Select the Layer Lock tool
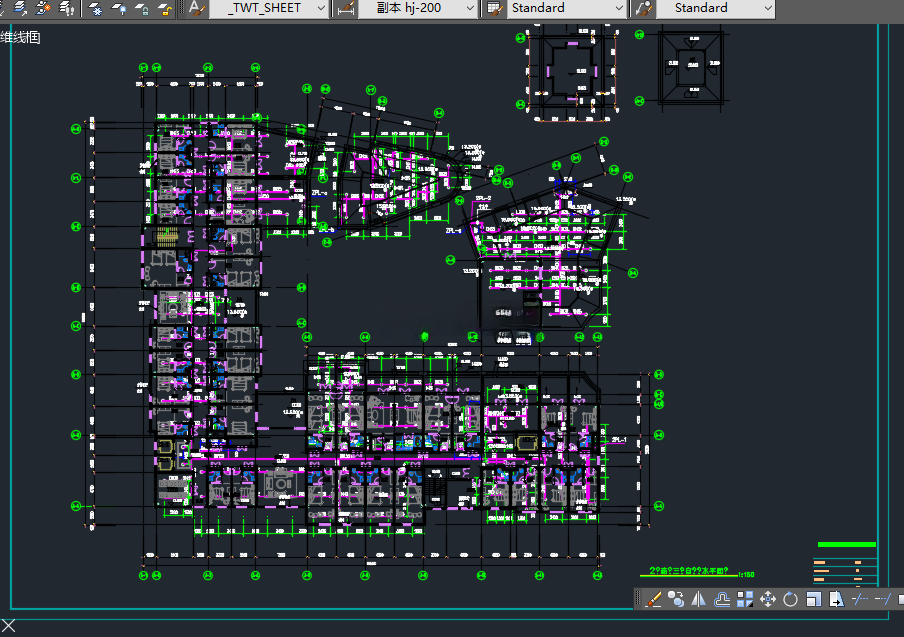This screenshot has height=637, width=904. click(x=142, y=8)
